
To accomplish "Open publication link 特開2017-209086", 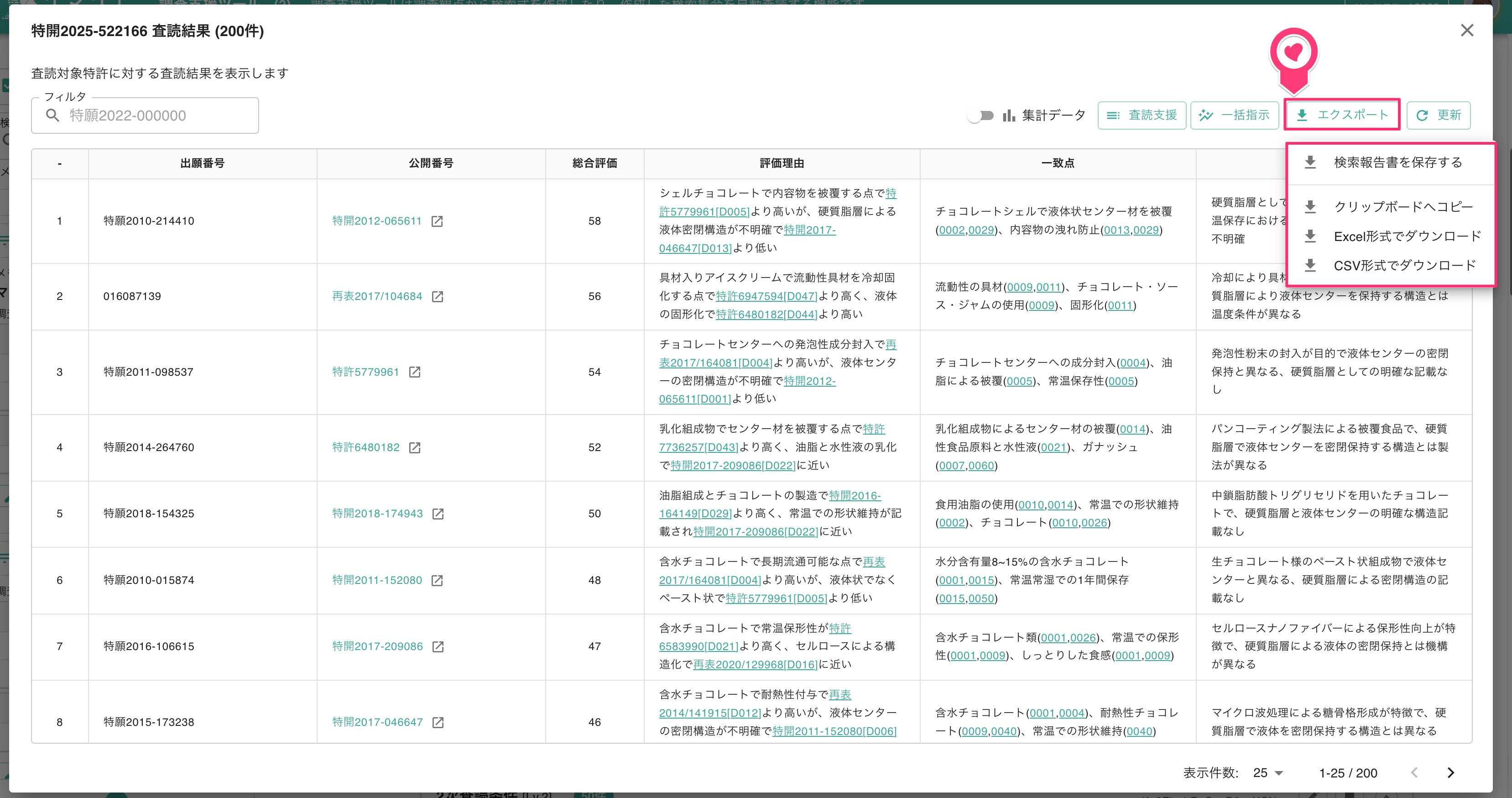I will tap(377, 646).
